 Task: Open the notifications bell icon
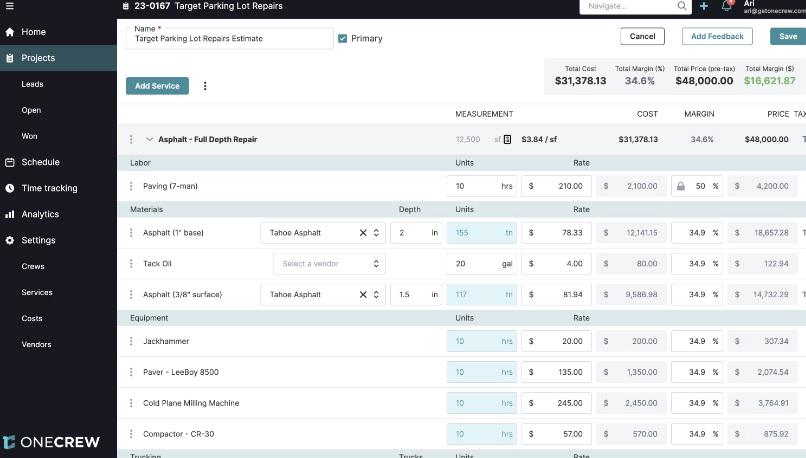click(x=727, y=6)
